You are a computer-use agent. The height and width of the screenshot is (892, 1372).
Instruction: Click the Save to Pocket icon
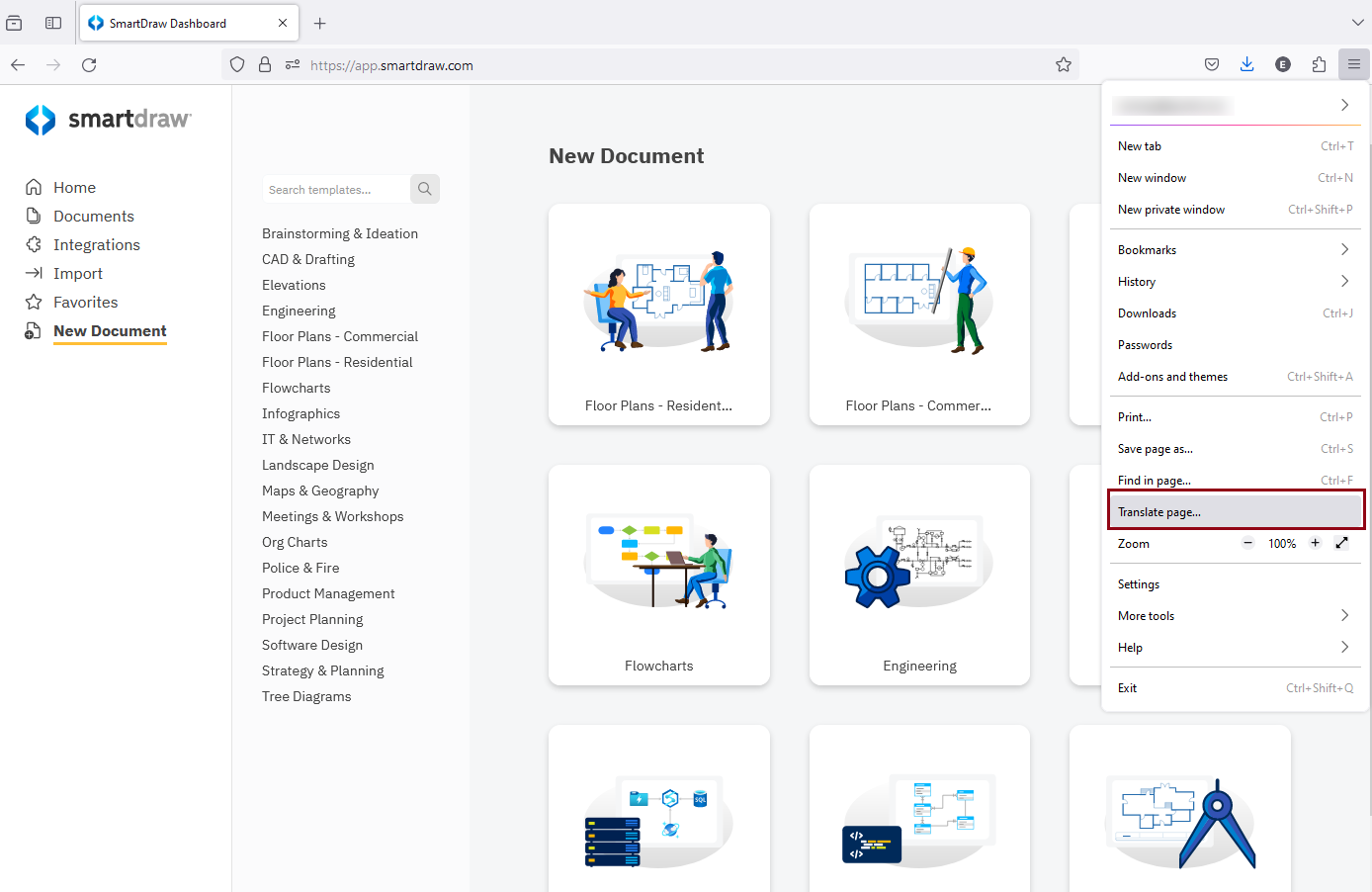[x=1212, y=65]
